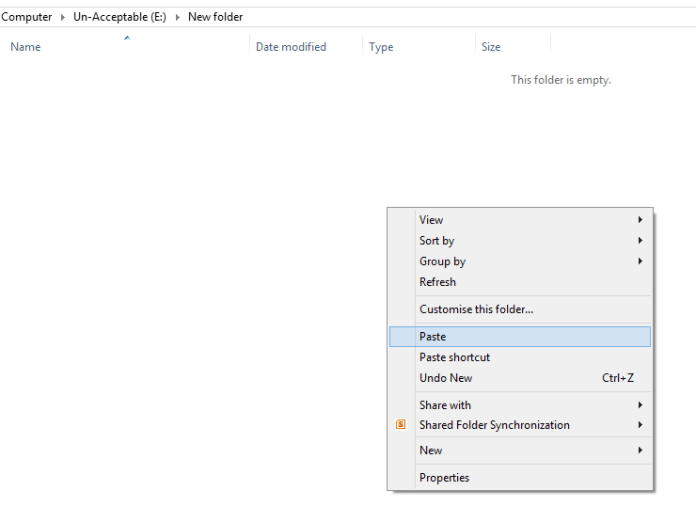Open Properties from the context menu

click(x=444, y=478)
